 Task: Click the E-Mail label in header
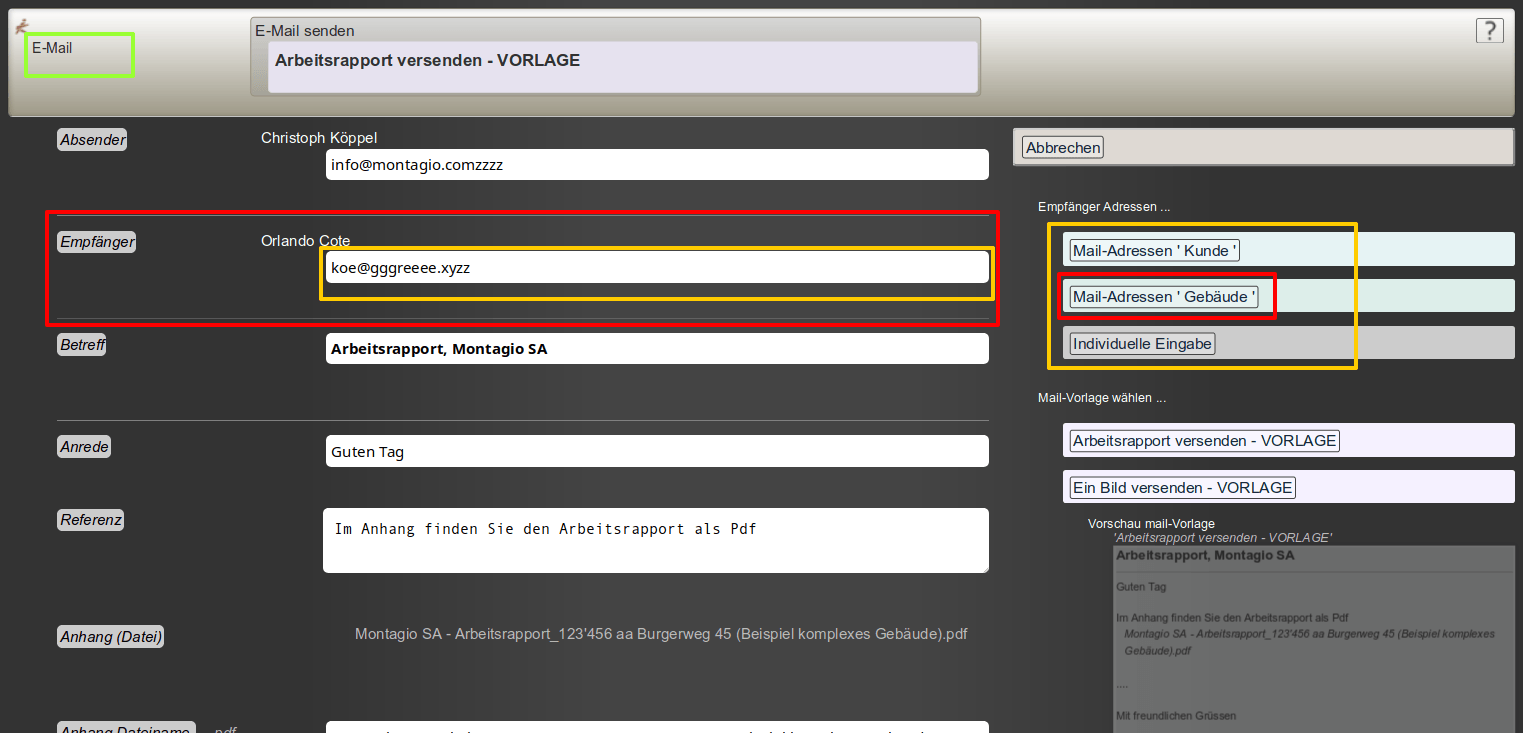(52, 48)
